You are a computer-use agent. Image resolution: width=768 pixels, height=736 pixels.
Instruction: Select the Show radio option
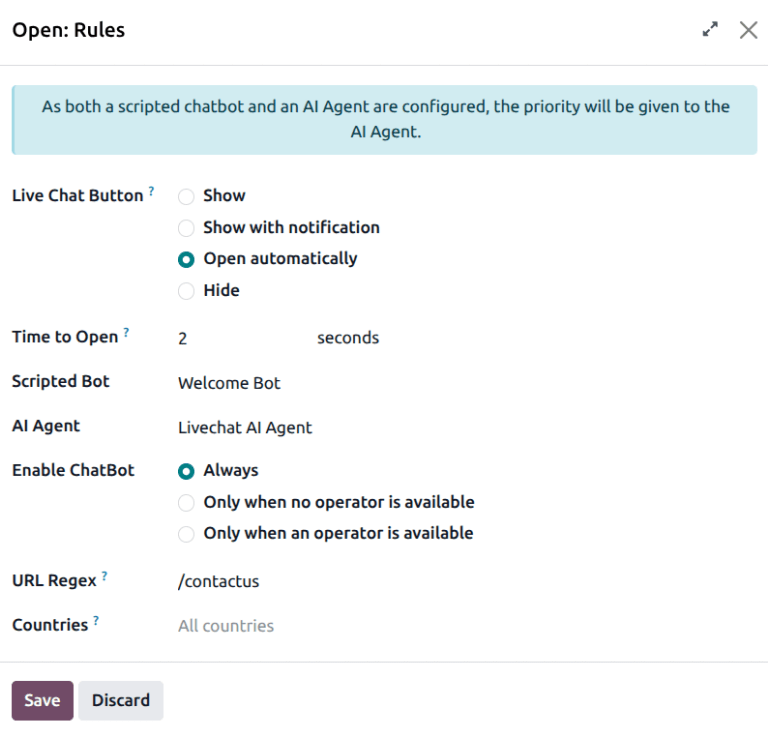(x=186, y=196)
